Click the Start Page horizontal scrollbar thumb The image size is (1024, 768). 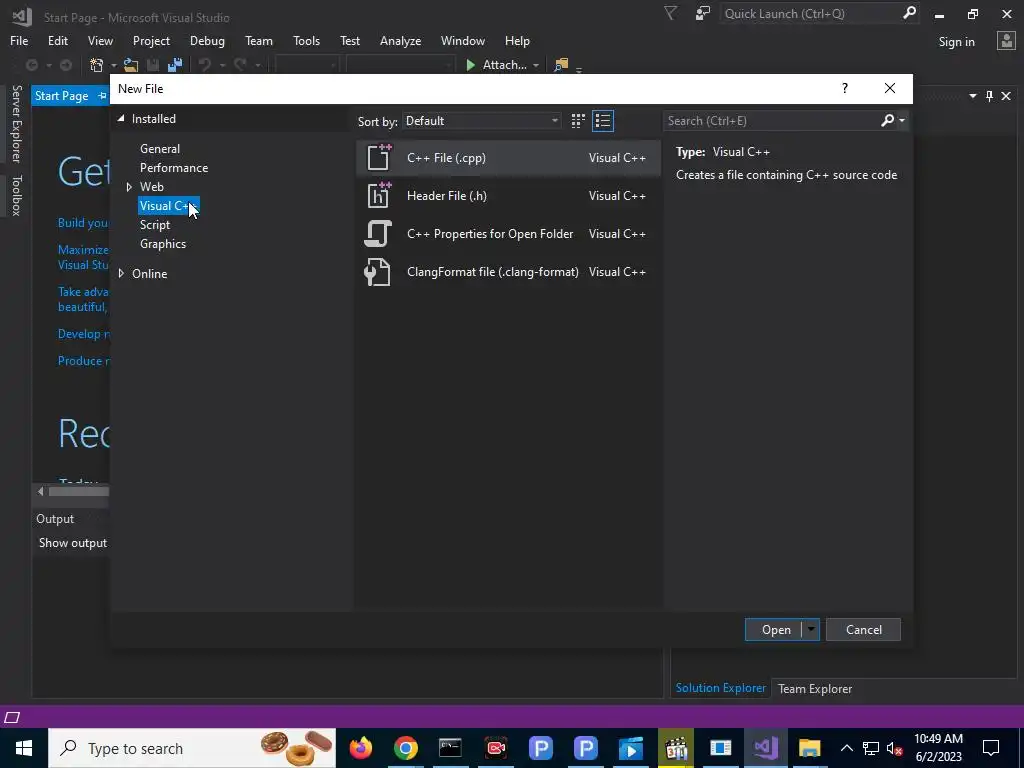78,491
